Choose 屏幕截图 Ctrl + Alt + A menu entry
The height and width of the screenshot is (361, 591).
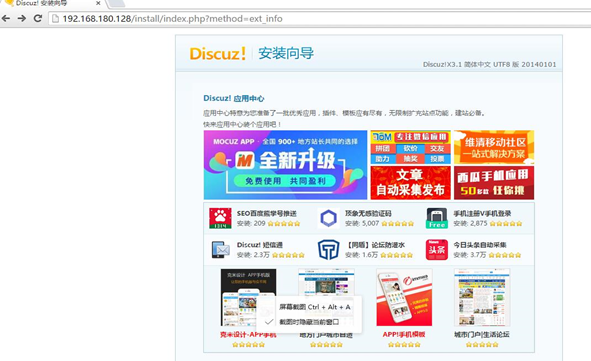[x=314, y=307]
